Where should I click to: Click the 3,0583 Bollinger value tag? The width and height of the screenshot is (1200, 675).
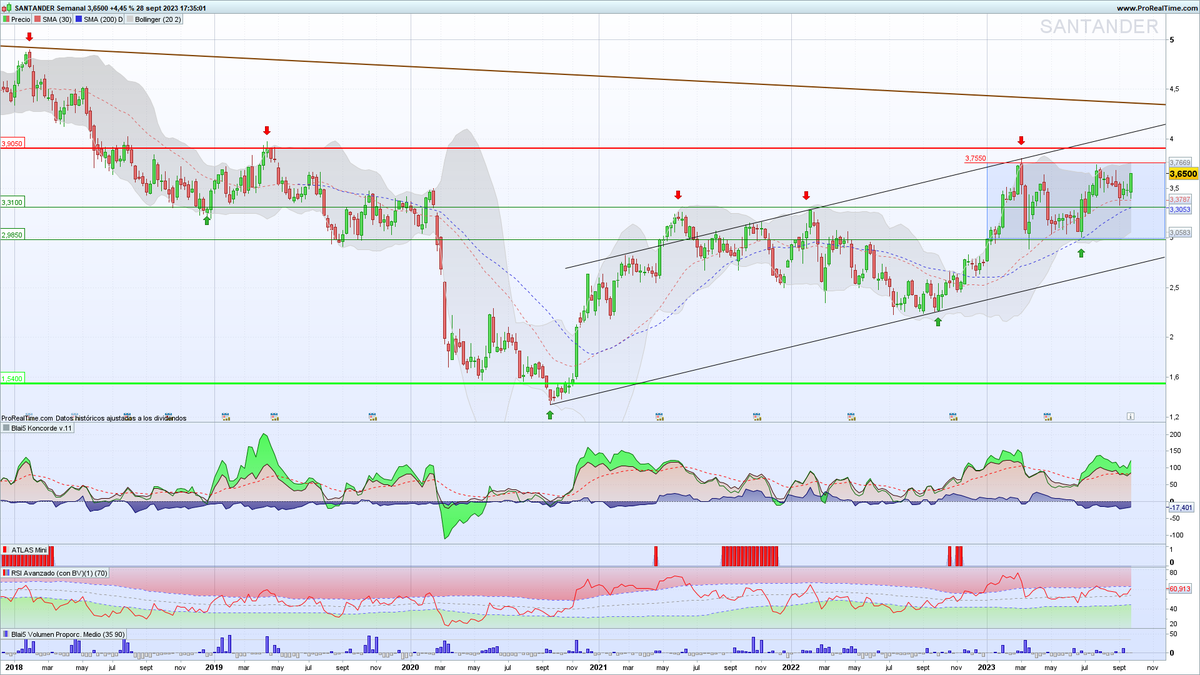click(x=1180, y=232)
